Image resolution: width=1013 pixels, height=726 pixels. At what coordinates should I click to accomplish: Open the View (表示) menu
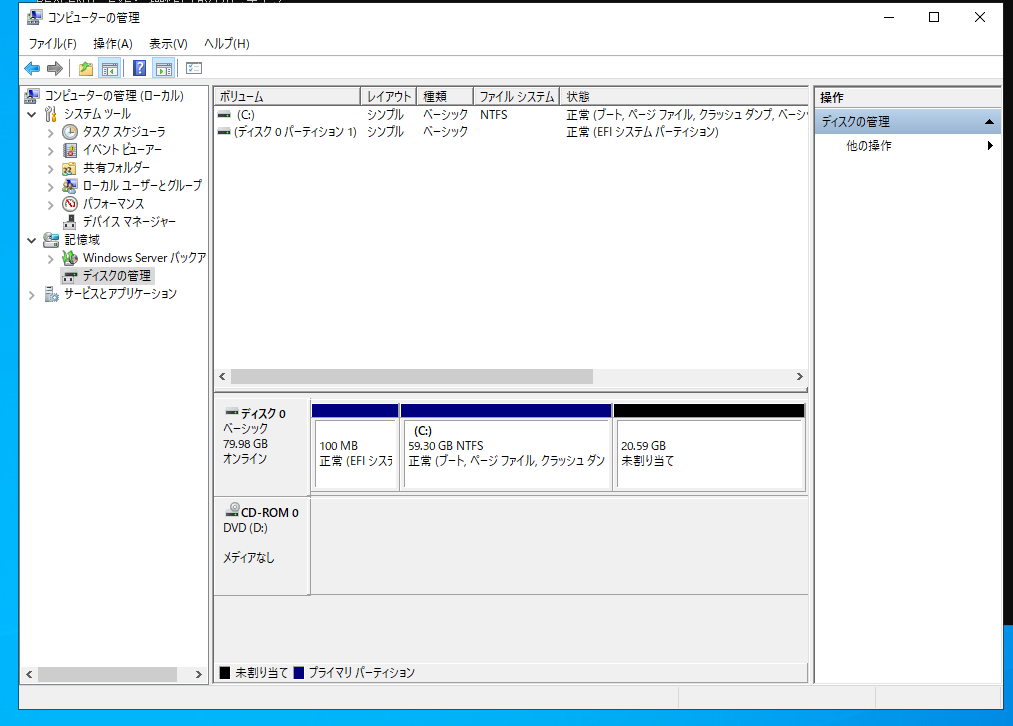[168, 43]
